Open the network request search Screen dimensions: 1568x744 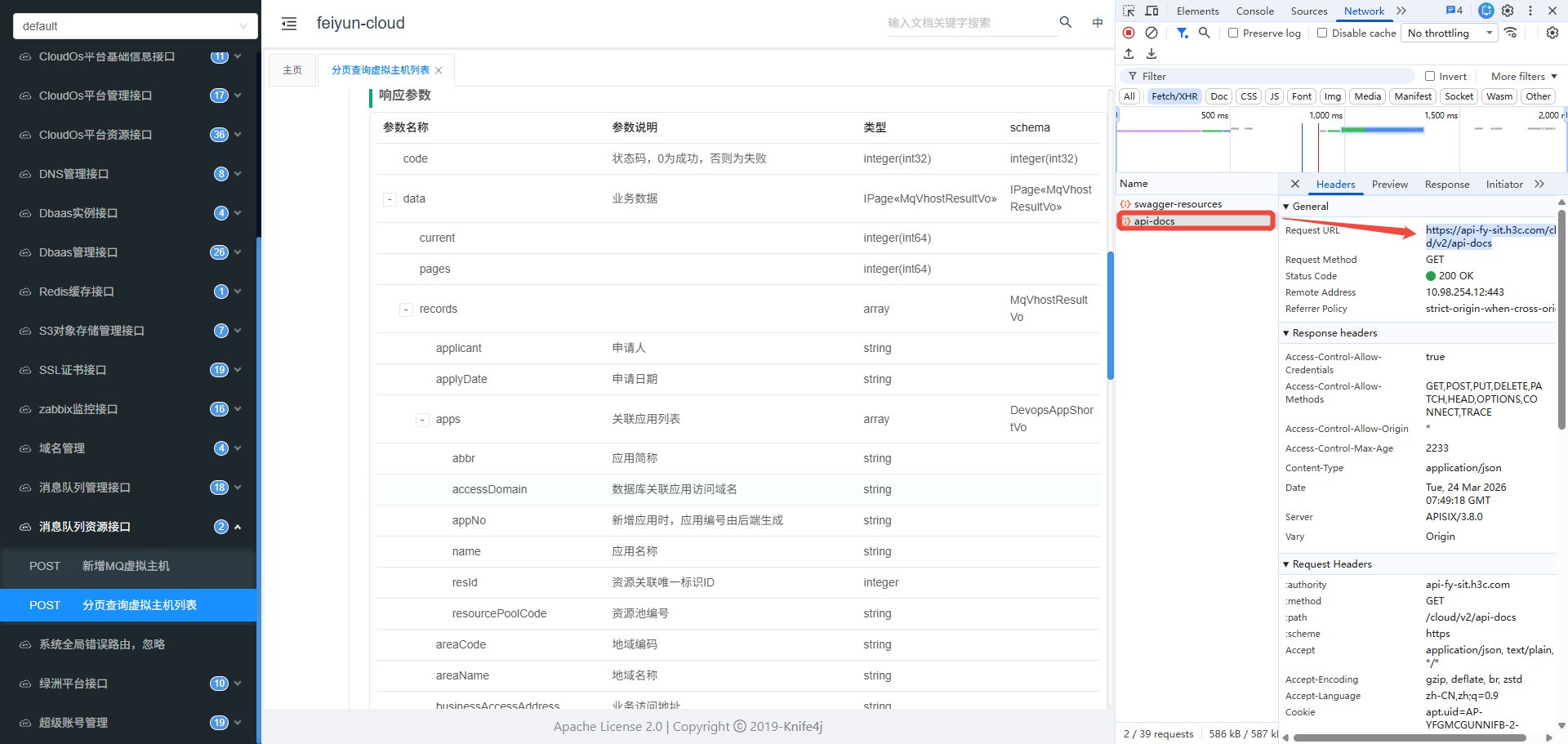point(1205,33)
